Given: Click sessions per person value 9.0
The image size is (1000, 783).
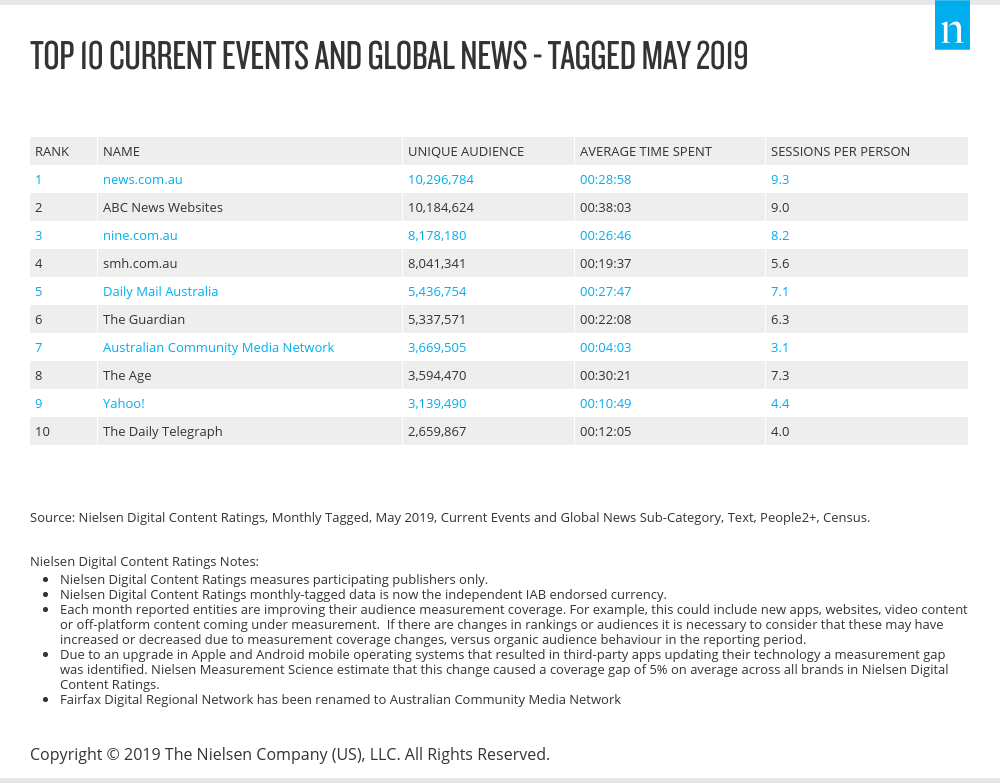Looking at the screenshot, I should (x=780, y=208).
